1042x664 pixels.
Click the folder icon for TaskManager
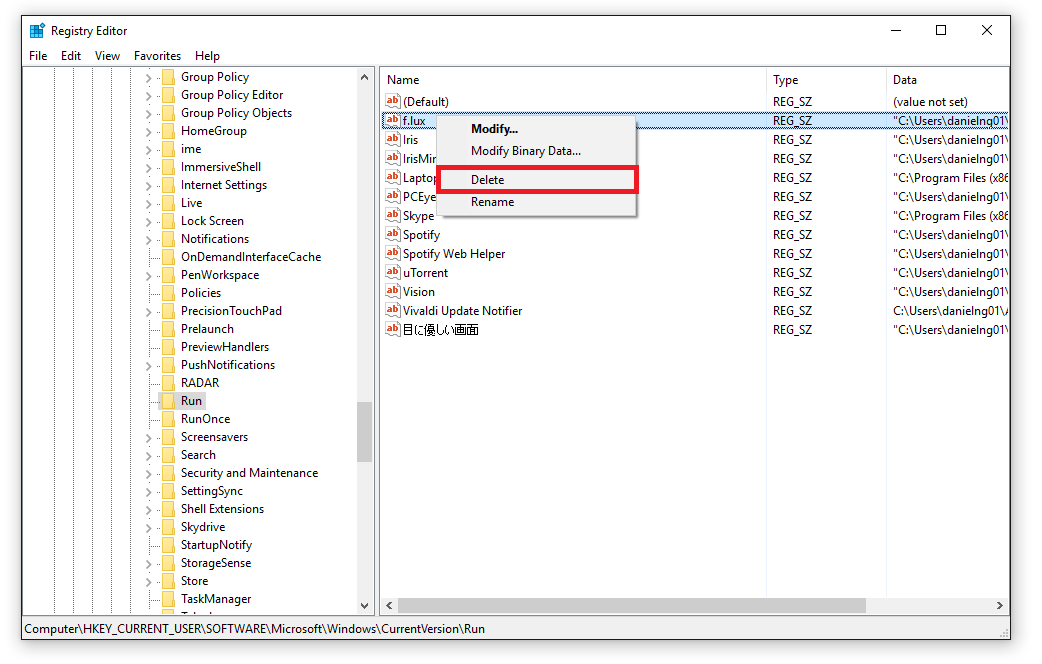[169, 599]
